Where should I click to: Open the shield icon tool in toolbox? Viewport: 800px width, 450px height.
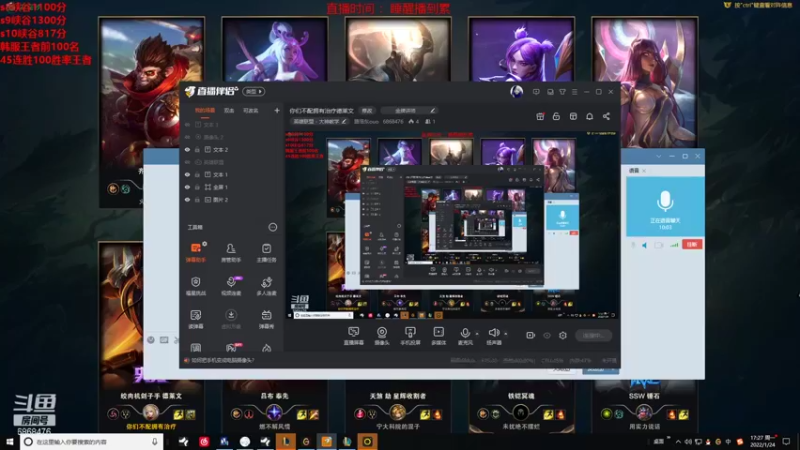(195, 286)
